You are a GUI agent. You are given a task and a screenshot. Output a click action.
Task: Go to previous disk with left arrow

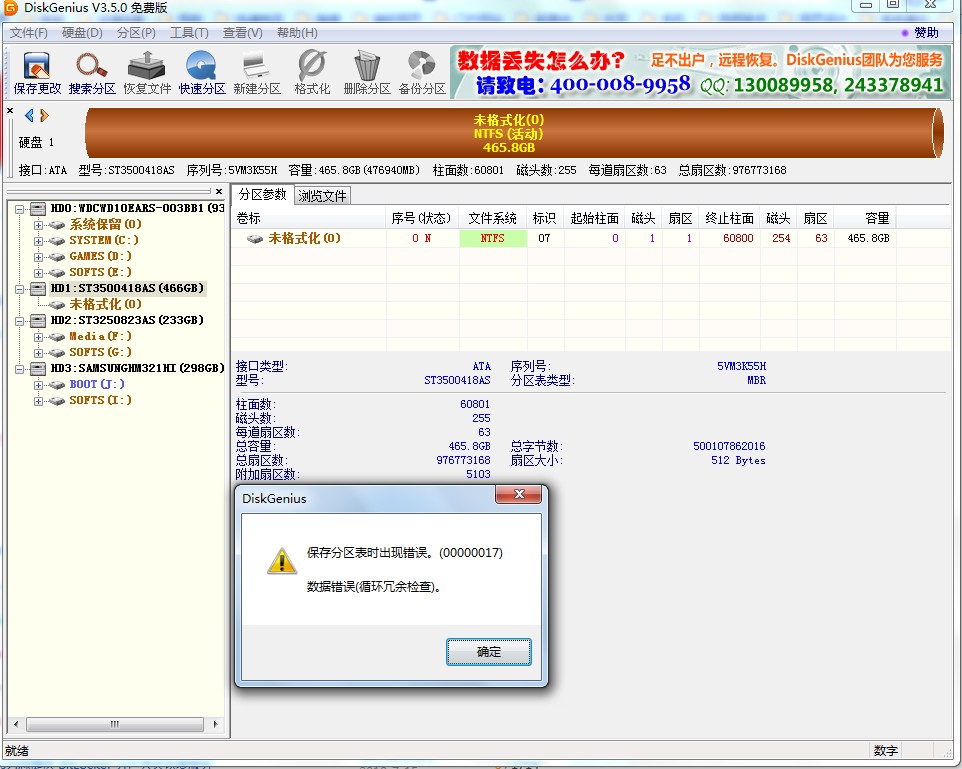tap(29, 115)
